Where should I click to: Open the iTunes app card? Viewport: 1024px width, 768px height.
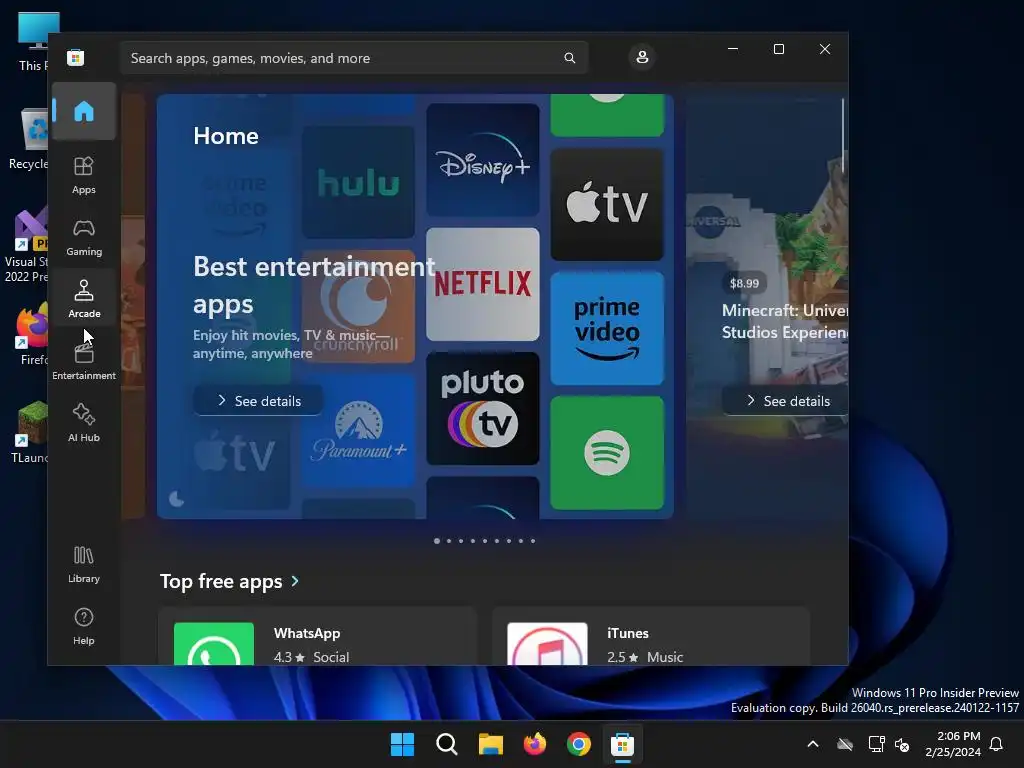click(650, 637)
